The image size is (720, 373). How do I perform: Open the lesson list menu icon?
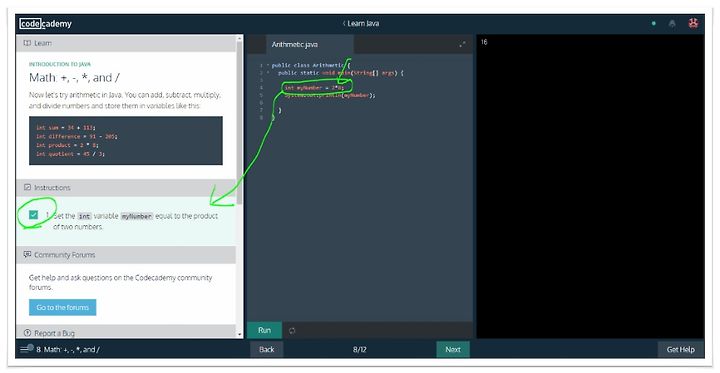26,349
